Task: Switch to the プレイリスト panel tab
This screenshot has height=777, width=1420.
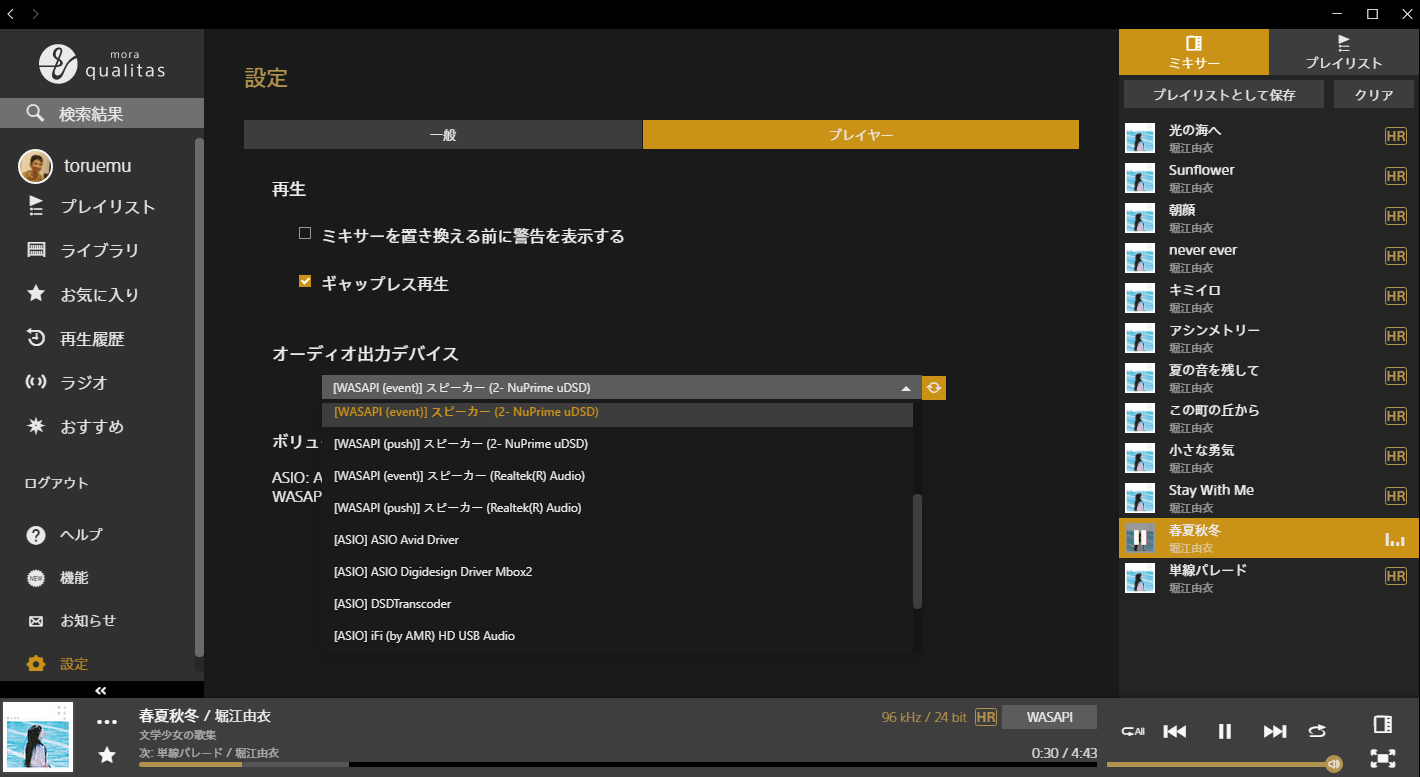Action: 1344,52
